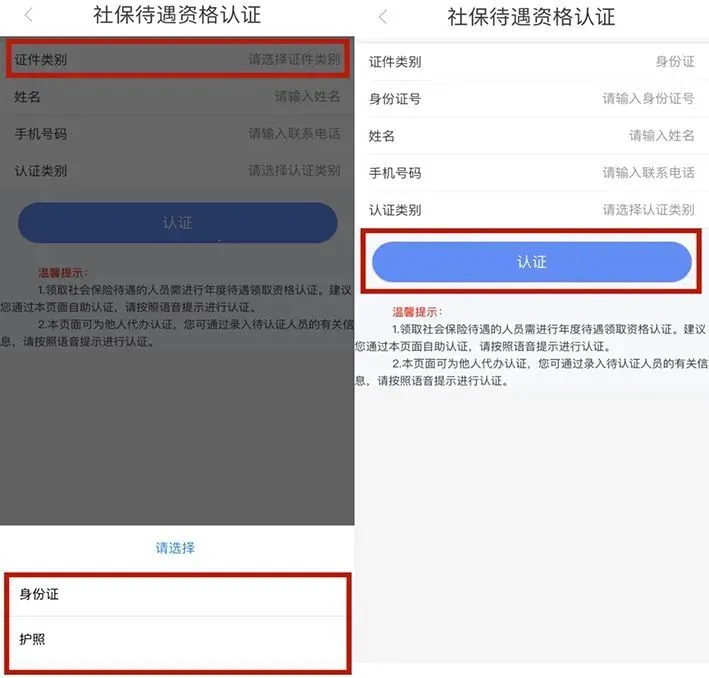This screenshot has width=709, height=678.
Task: Choose 护照 from the picker list
Action: [177, 639]
